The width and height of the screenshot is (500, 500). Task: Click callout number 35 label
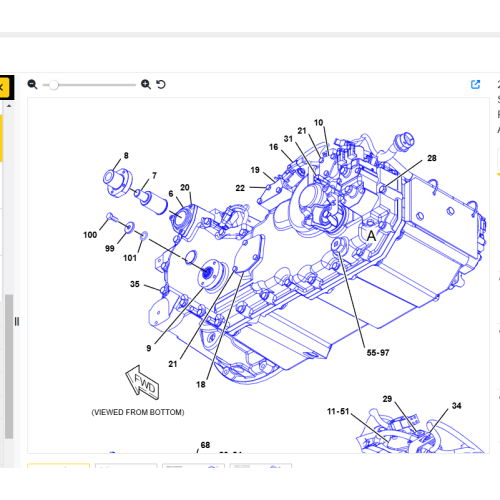[135, 284]
